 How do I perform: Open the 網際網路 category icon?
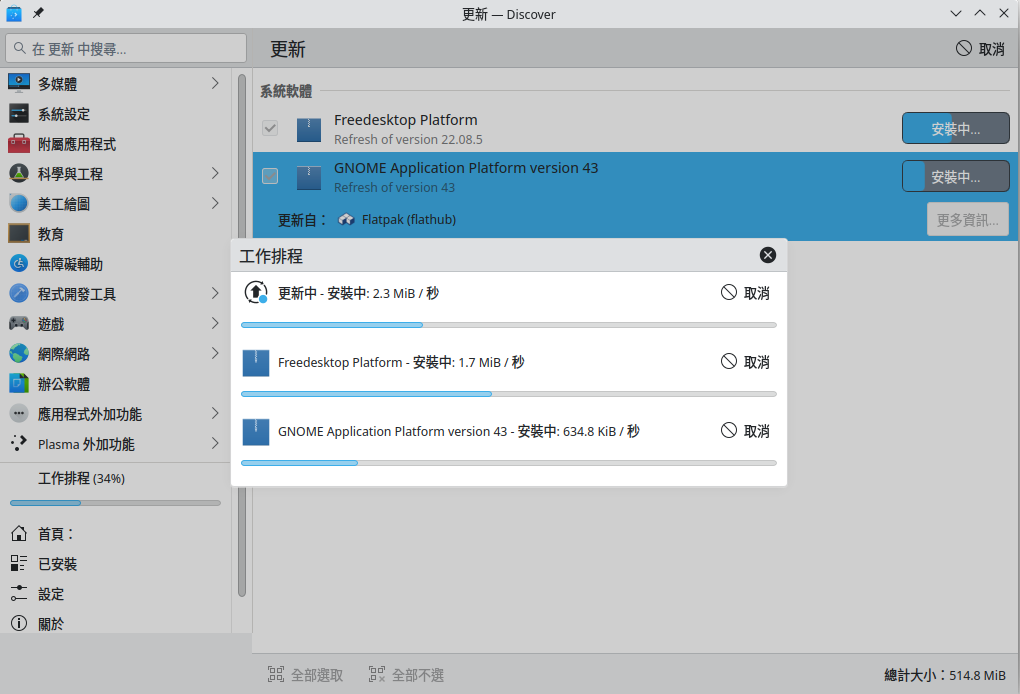pyautogui.click(x=19, y=353)
